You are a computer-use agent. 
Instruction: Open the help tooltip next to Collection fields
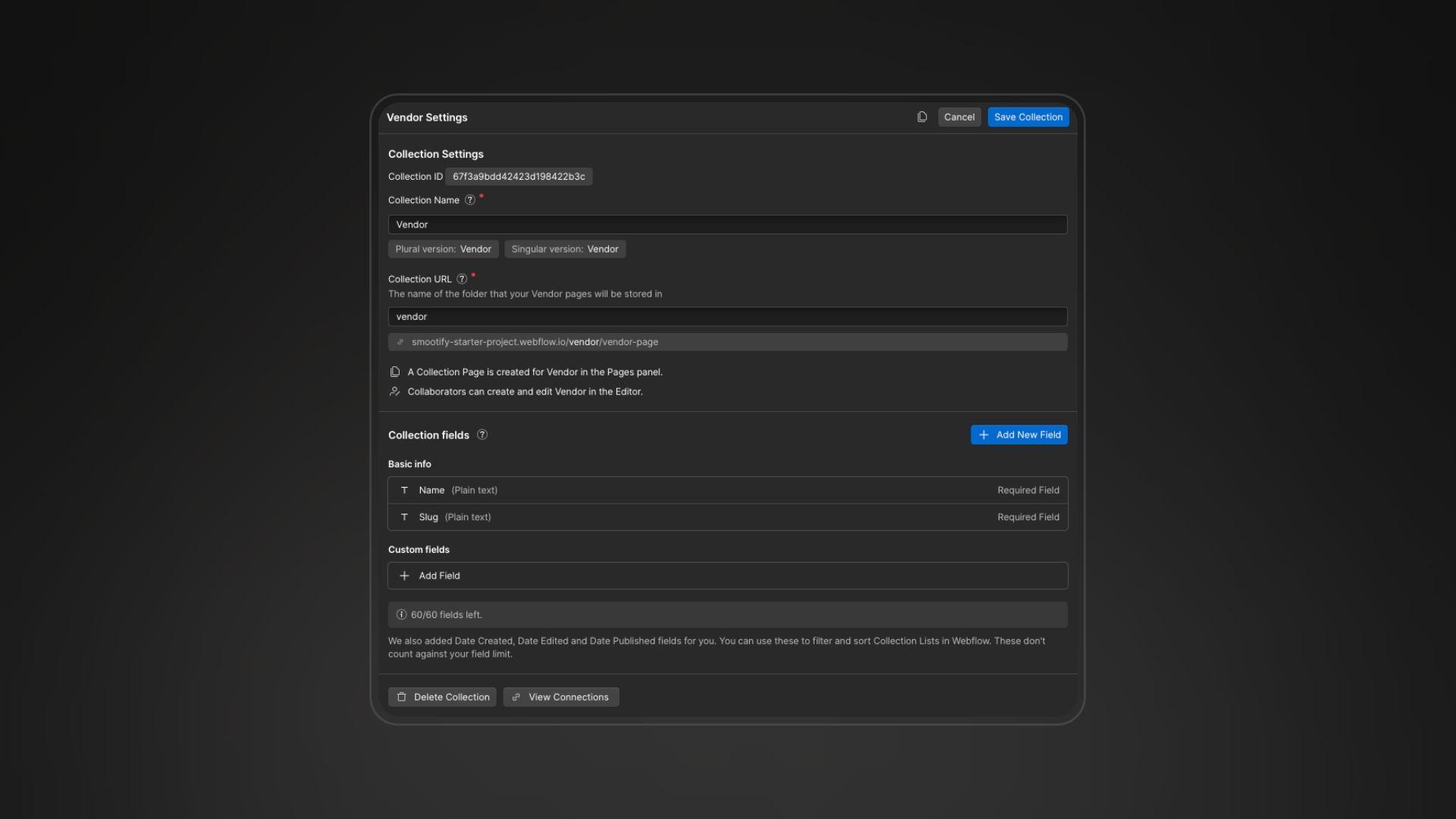pyautogui.click(x=482, y=435)
